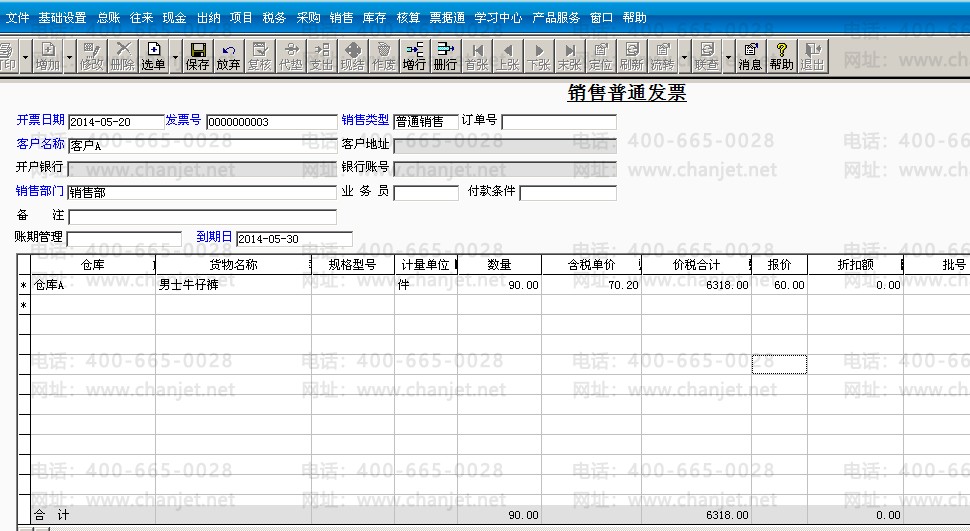Click the 修改 (Modify) toolbar icon
Screen dimensions: 970x531
pyautogui.click(x=92, y=56)
